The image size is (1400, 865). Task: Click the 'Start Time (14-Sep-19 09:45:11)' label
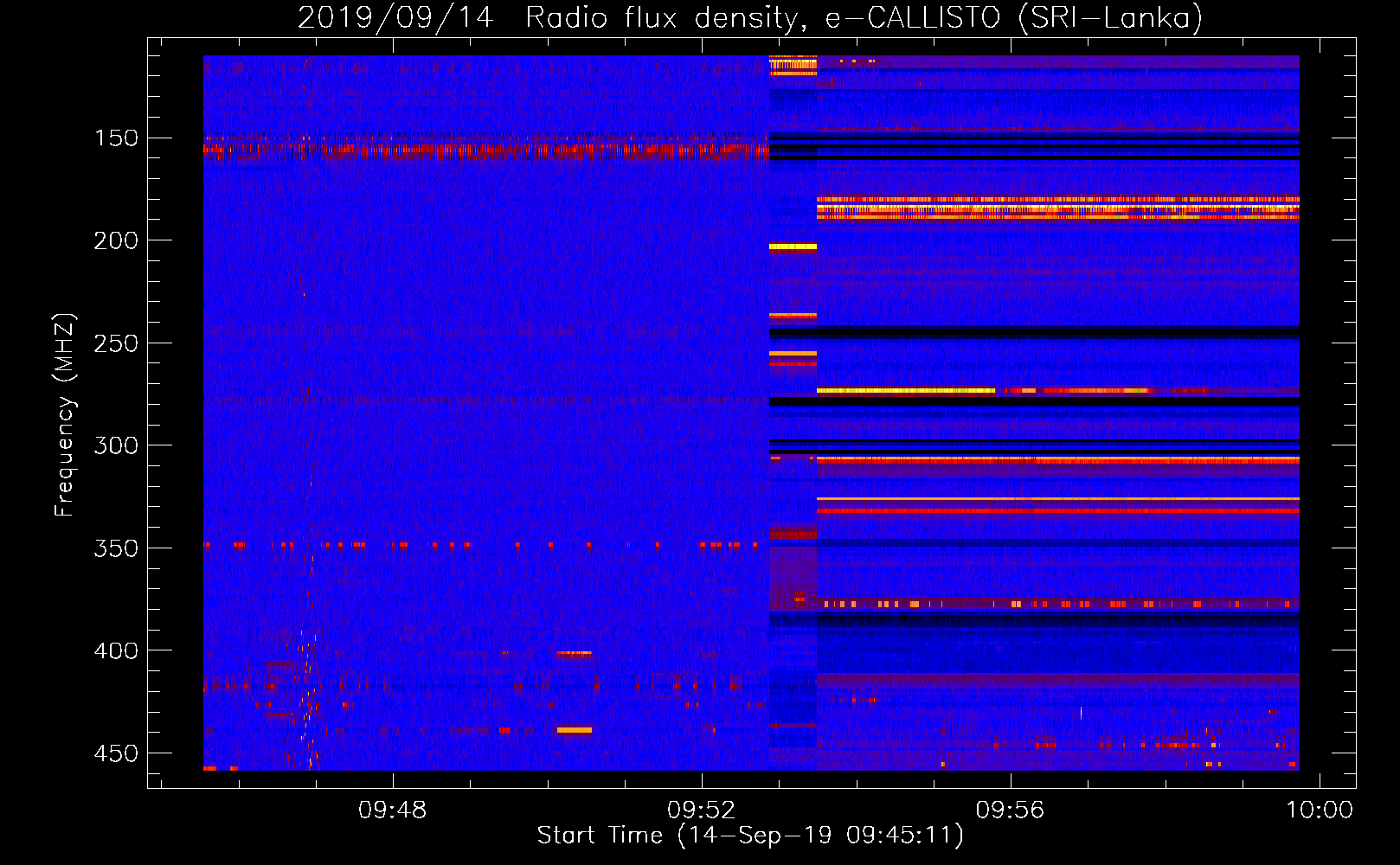click(x=750, y=836)
